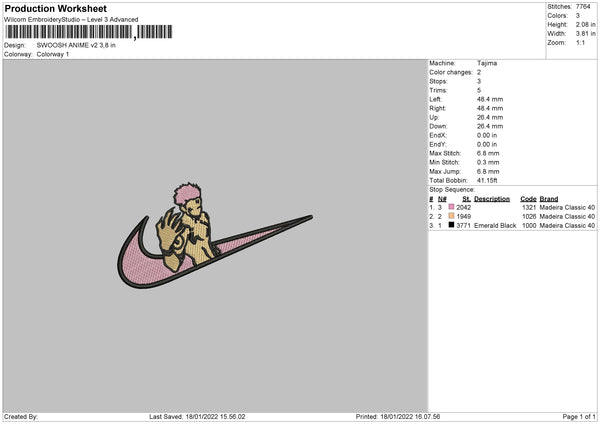Click the pink thread color swatch
This screenshot has width=600, height=424.
click(x=452, y=207)
